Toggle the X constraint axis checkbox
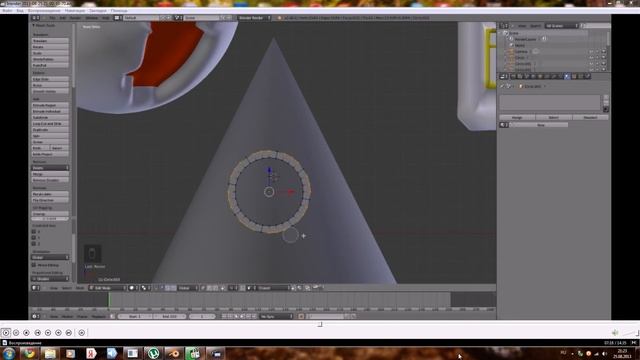The width and height of the screenshot is (640, 360). coord(34,231)
